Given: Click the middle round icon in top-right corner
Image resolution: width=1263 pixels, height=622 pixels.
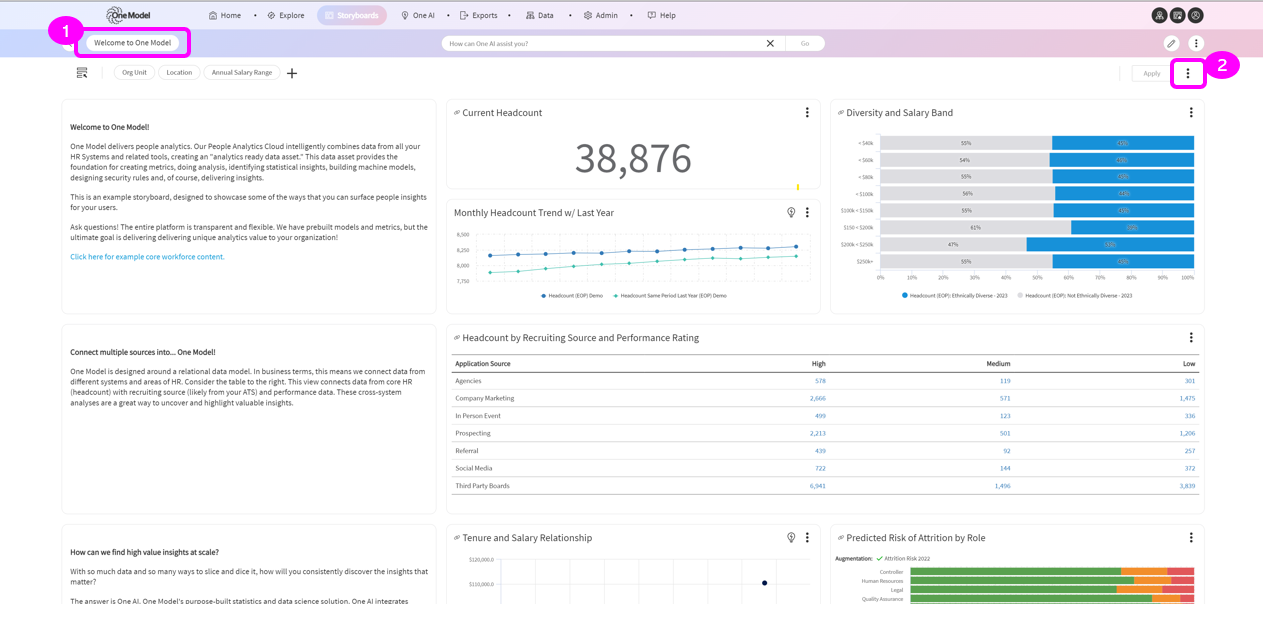Looking at the screenshot, I should [x=1178, y=15].
